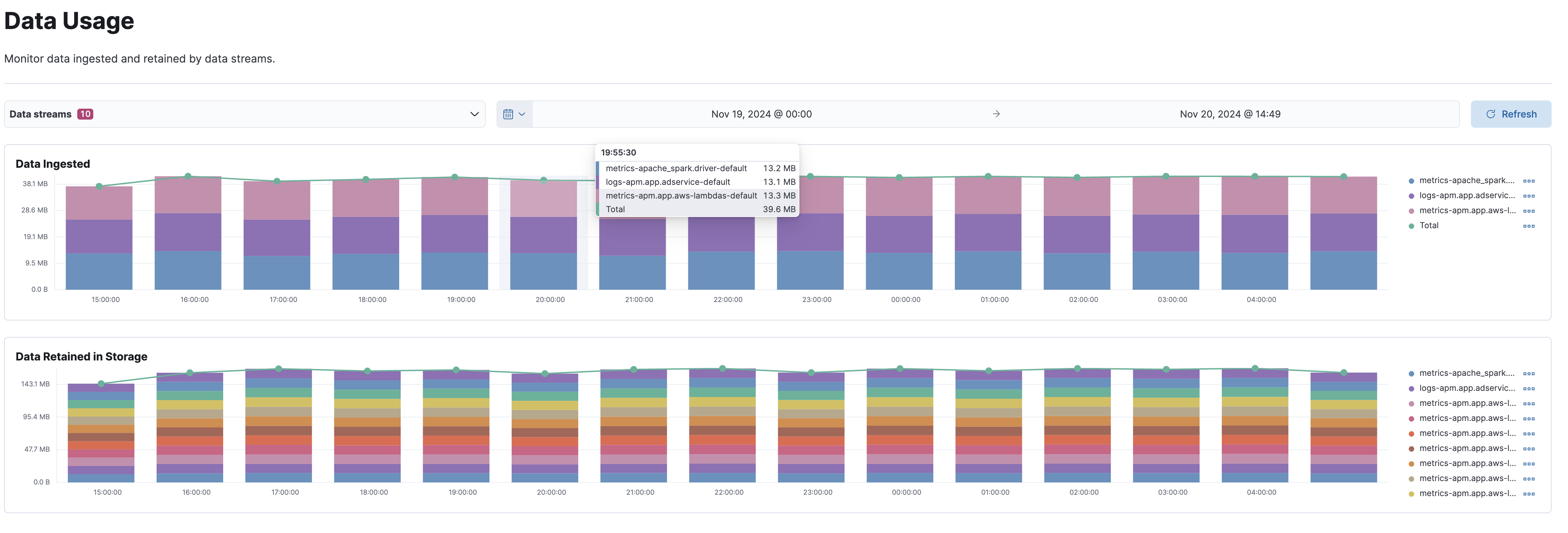This screenshot has height=533, width=1568.
Task: Toggle the Total series in Data Ingested legend
Action: pyautogui.click(x=1429, y=225)
